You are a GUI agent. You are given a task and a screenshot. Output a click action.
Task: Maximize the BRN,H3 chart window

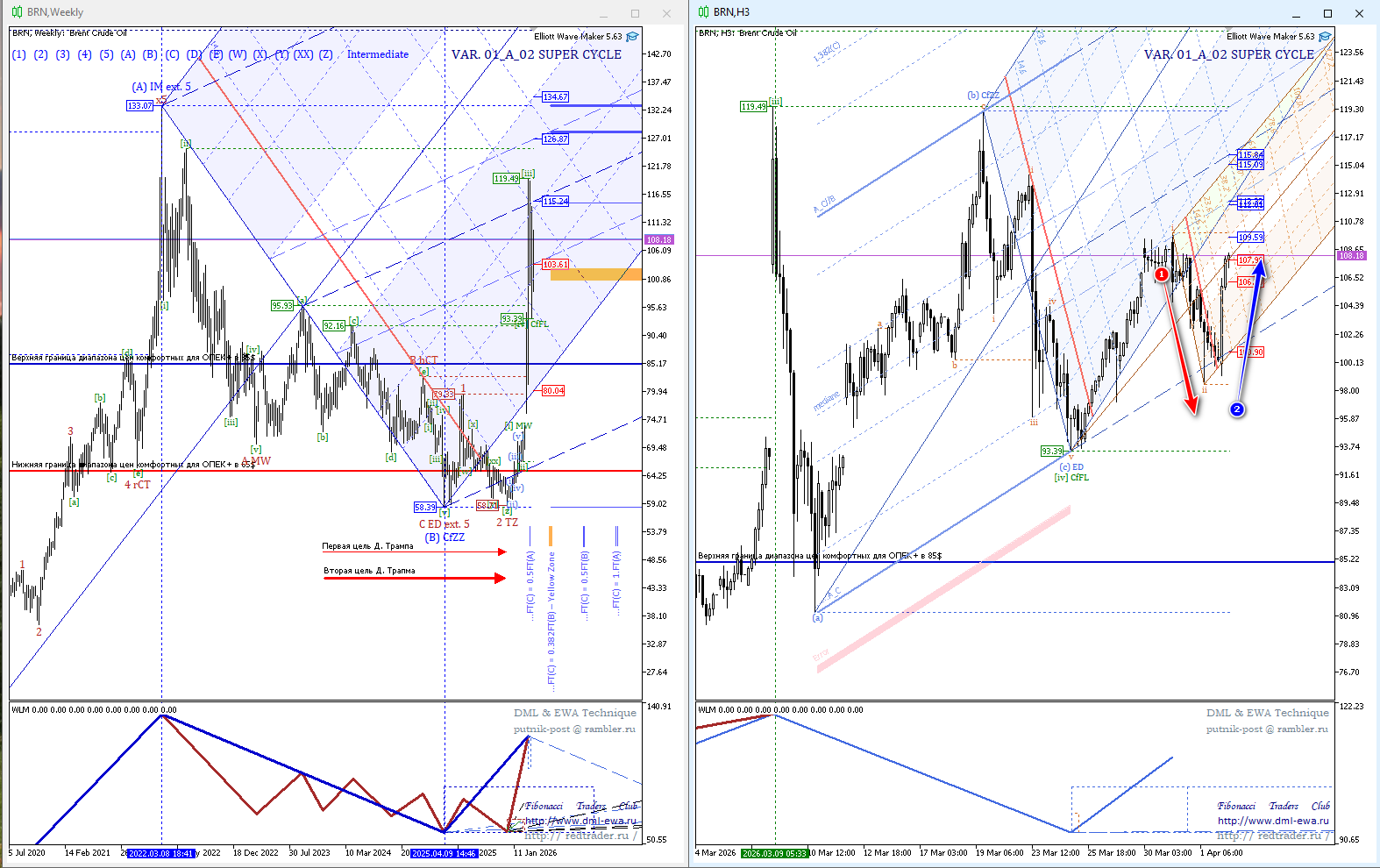click(1327, 13)
